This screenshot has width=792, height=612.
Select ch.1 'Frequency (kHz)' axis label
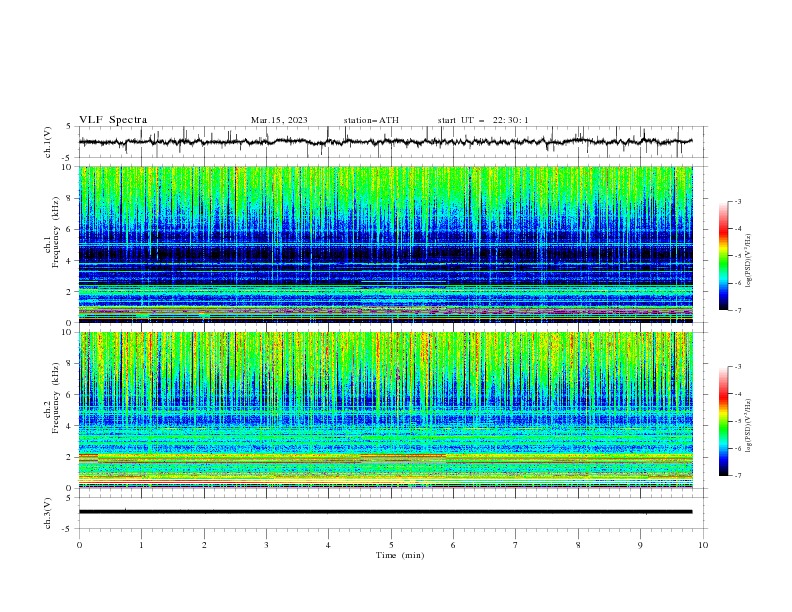[x=55, y=232]
